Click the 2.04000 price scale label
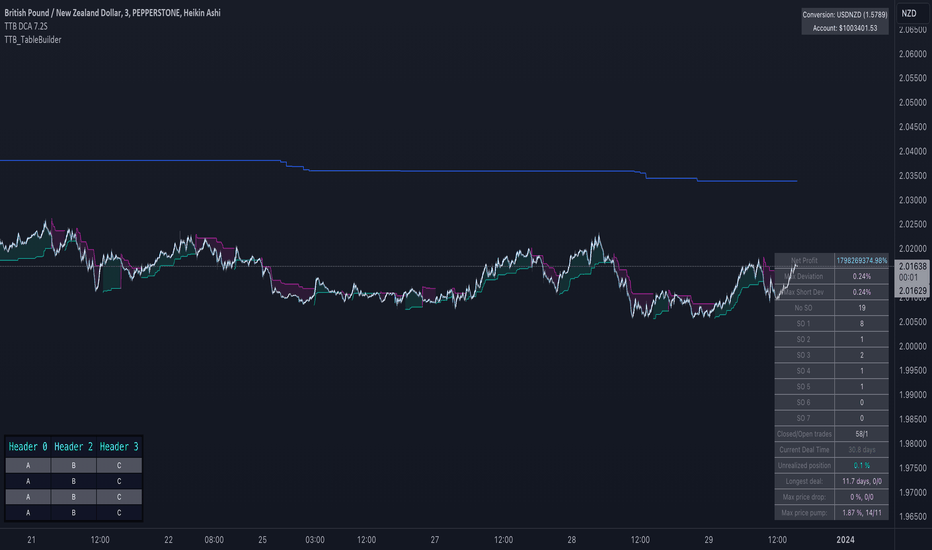The height and width of the screenshot is (550, 932). coord(912,152)
